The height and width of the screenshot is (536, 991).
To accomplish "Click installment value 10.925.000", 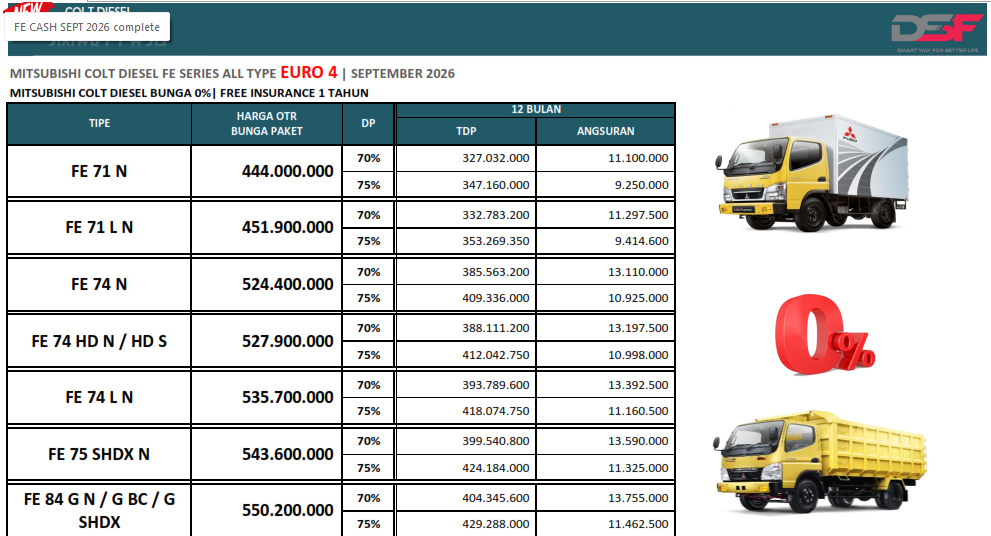I will click(638, 298).
